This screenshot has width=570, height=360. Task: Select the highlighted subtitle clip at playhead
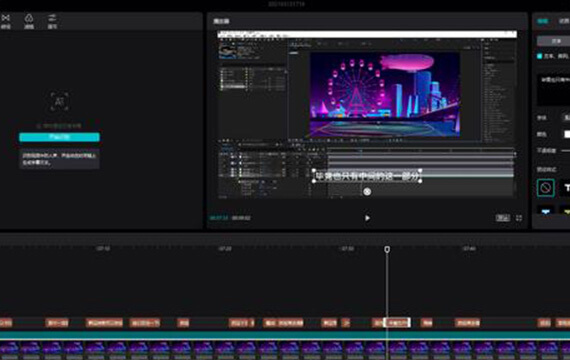click(x=397, y=323)
